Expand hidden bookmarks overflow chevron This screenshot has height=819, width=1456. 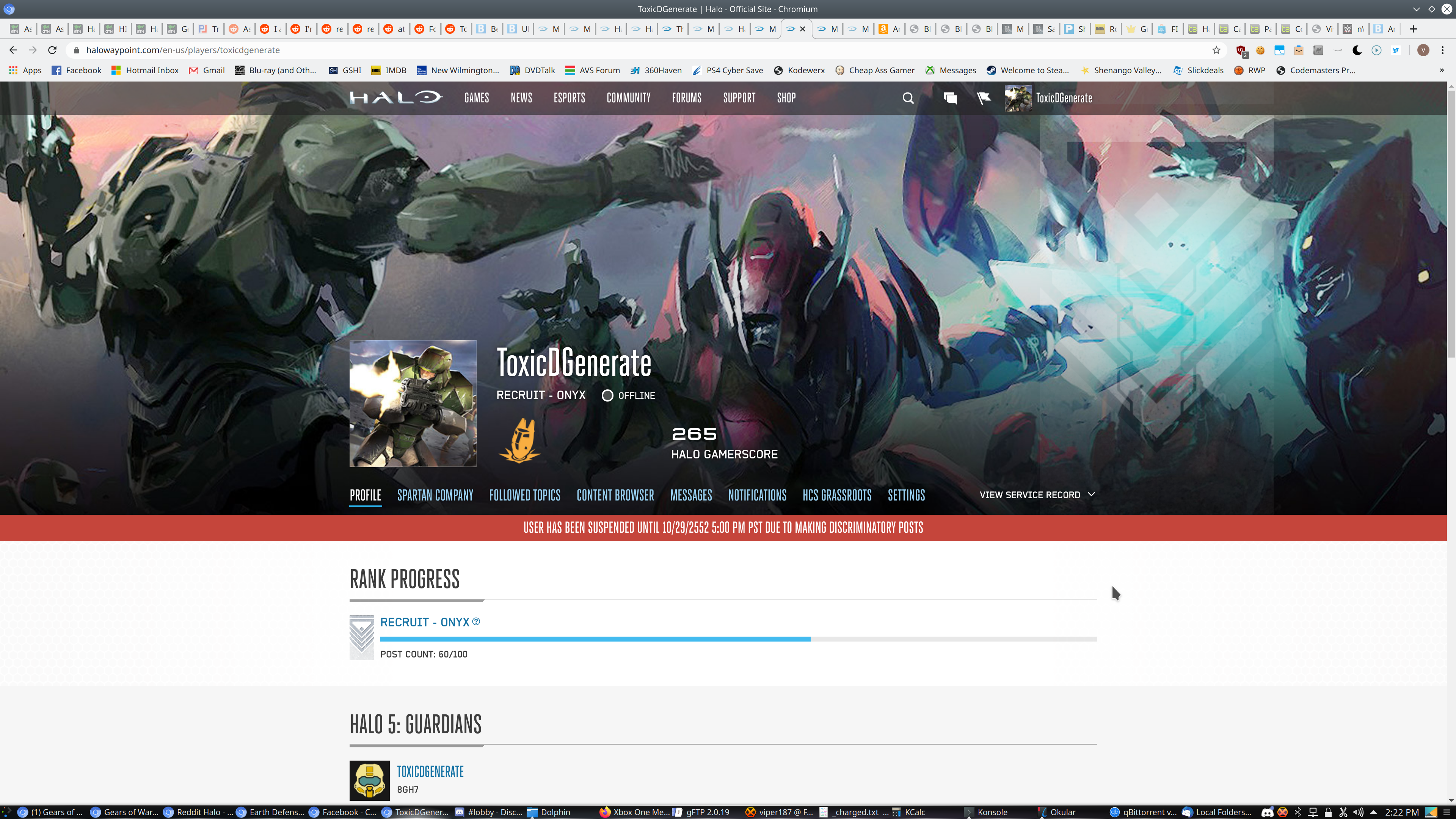(1442, 70)
